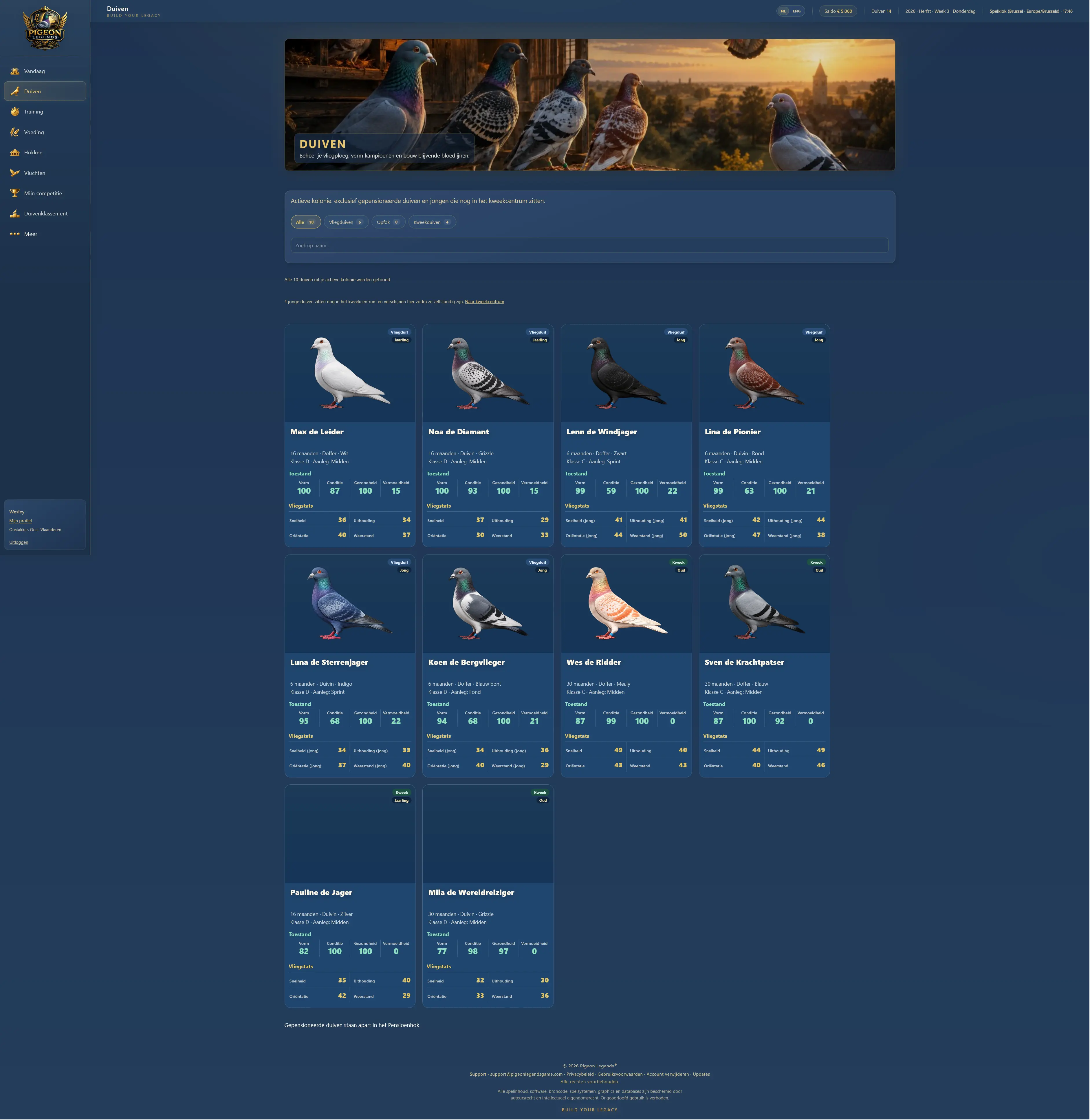Switch language to ENG

coord(796,11)
